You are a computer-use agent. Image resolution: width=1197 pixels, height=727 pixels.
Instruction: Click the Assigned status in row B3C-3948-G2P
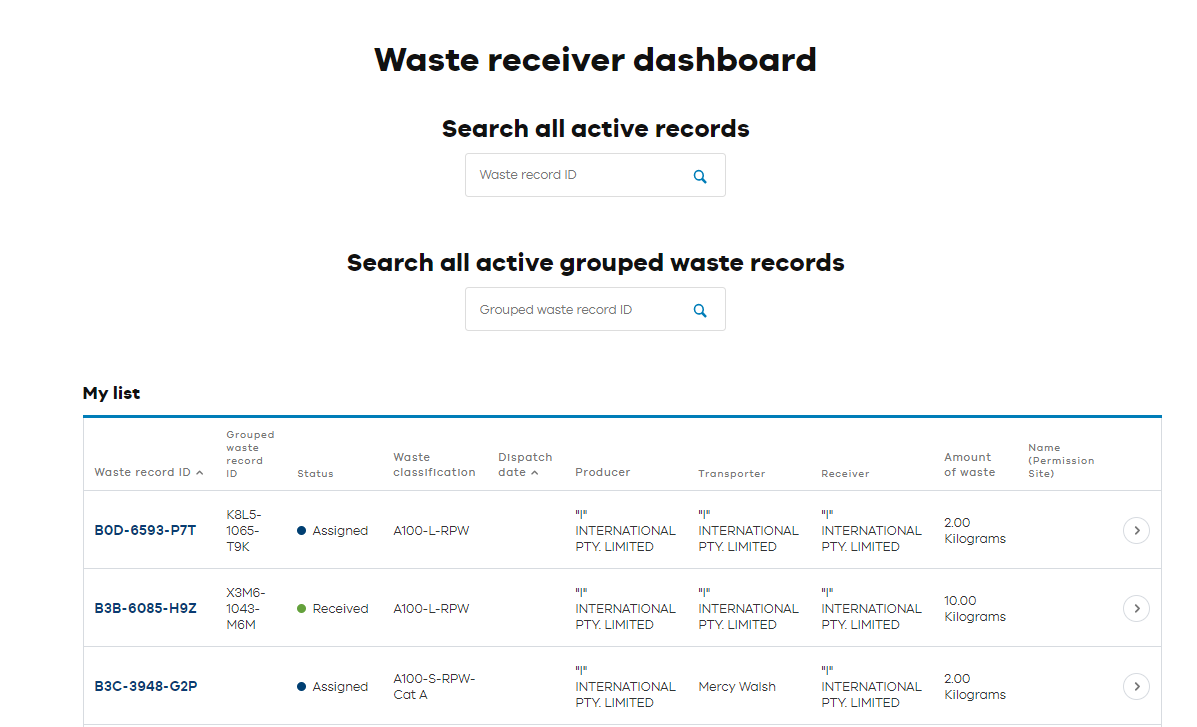coord(333,687)
